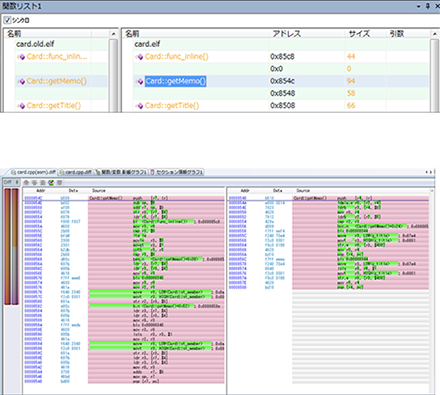Pin the Diff overview panel
This screenshot has height=395, width=440.
click(17, 182)
